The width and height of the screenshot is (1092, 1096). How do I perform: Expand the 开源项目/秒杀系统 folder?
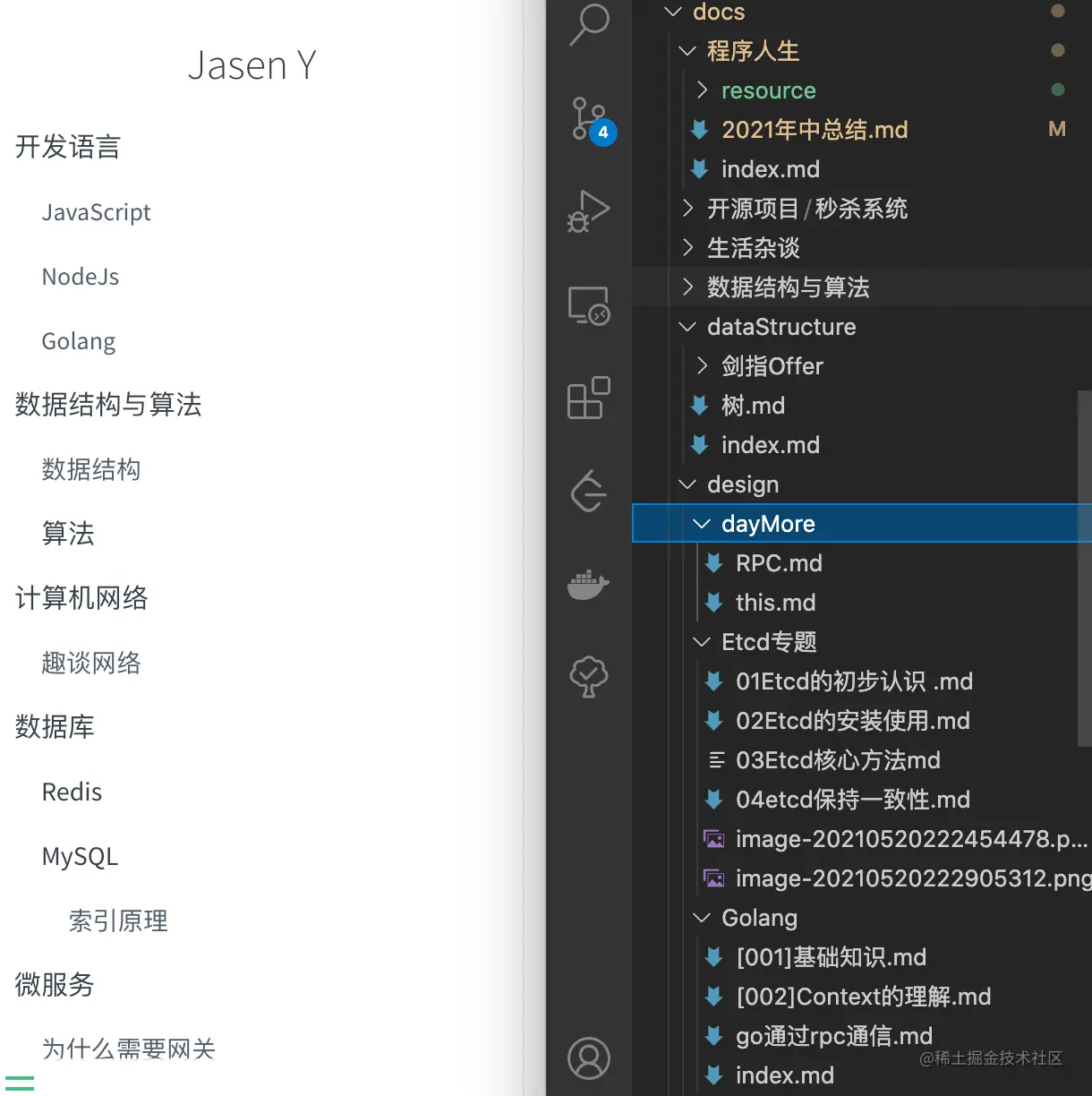[687, 209]
